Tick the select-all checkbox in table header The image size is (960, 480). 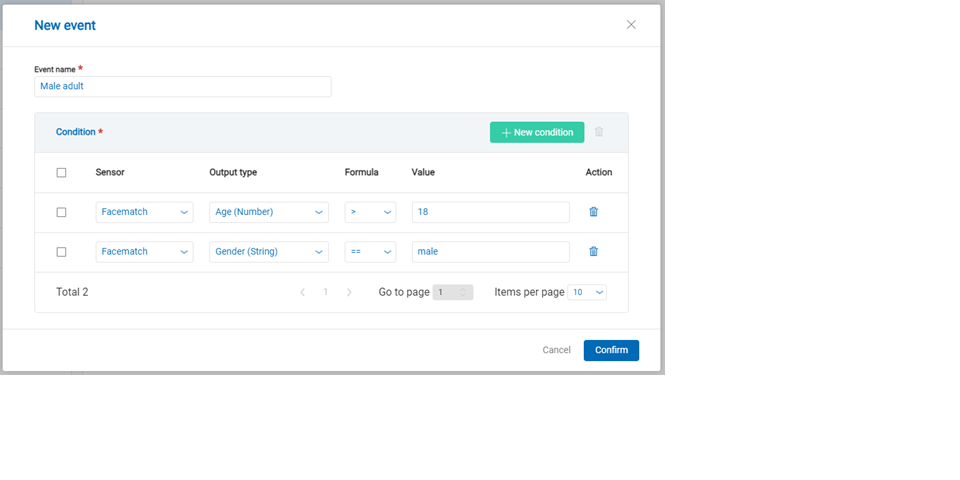pyautogui.click(x=61, y=172)
